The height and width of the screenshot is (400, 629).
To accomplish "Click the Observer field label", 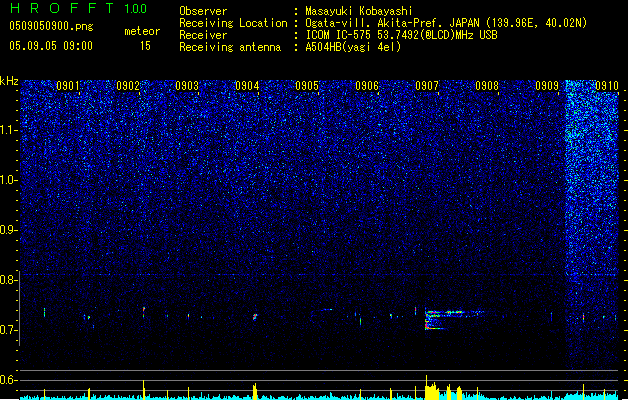I will click(203, 11).
